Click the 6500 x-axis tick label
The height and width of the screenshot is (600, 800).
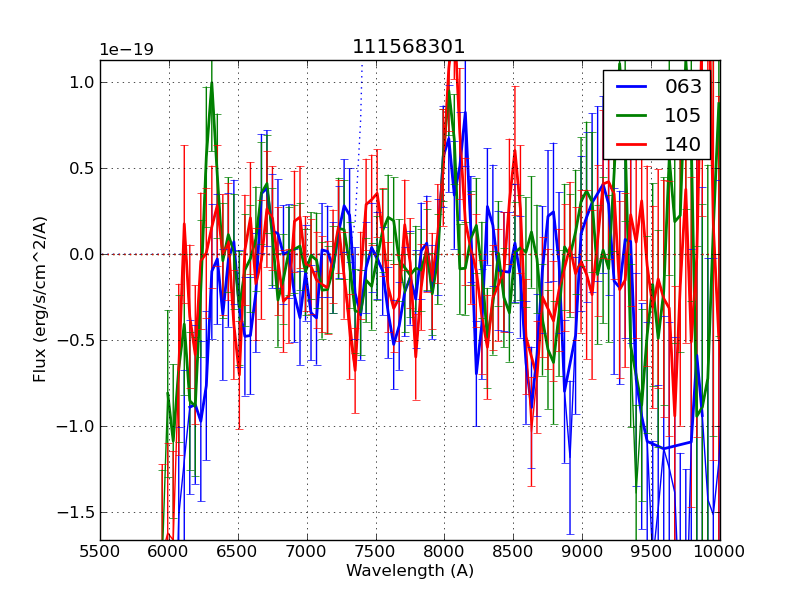point(238,552)
